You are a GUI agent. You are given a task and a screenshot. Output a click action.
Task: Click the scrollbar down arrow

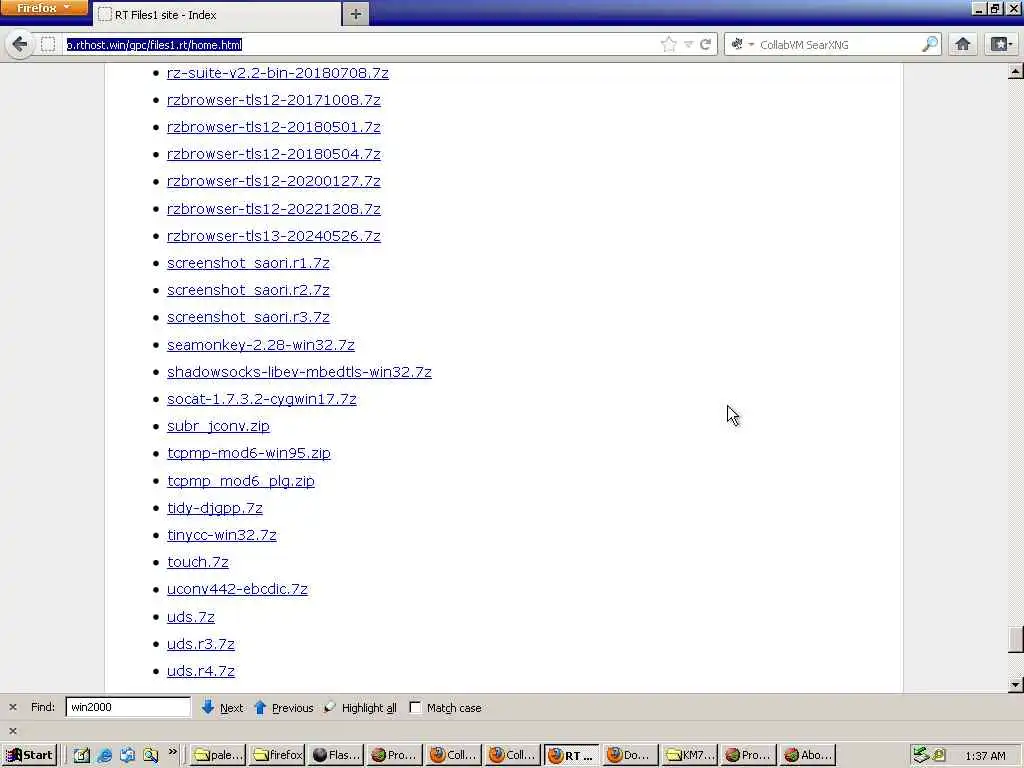[1016, 684]
